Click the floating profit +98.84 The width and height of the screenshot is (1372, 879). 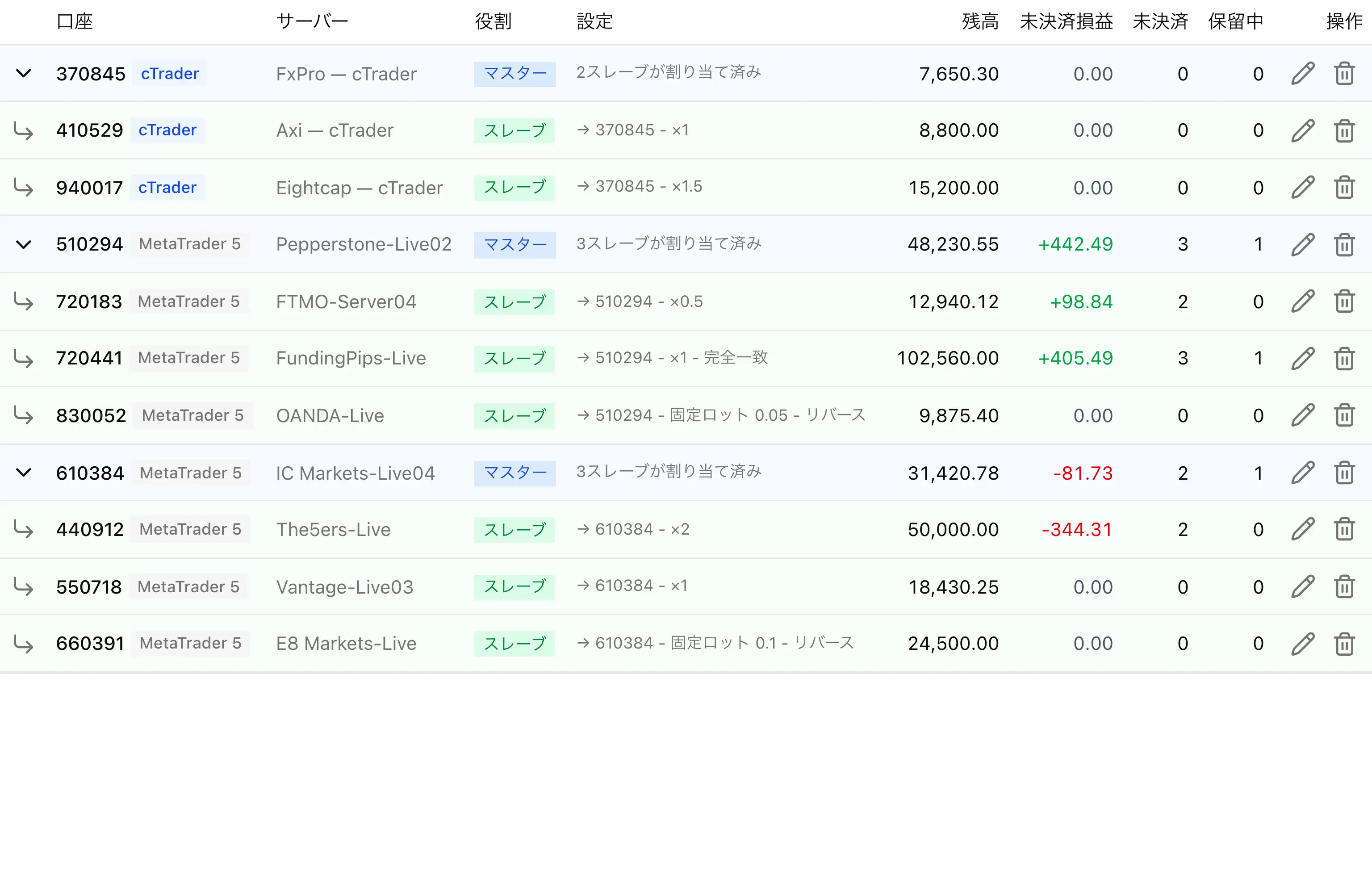pyautogui.click(x=1081, y=301)
